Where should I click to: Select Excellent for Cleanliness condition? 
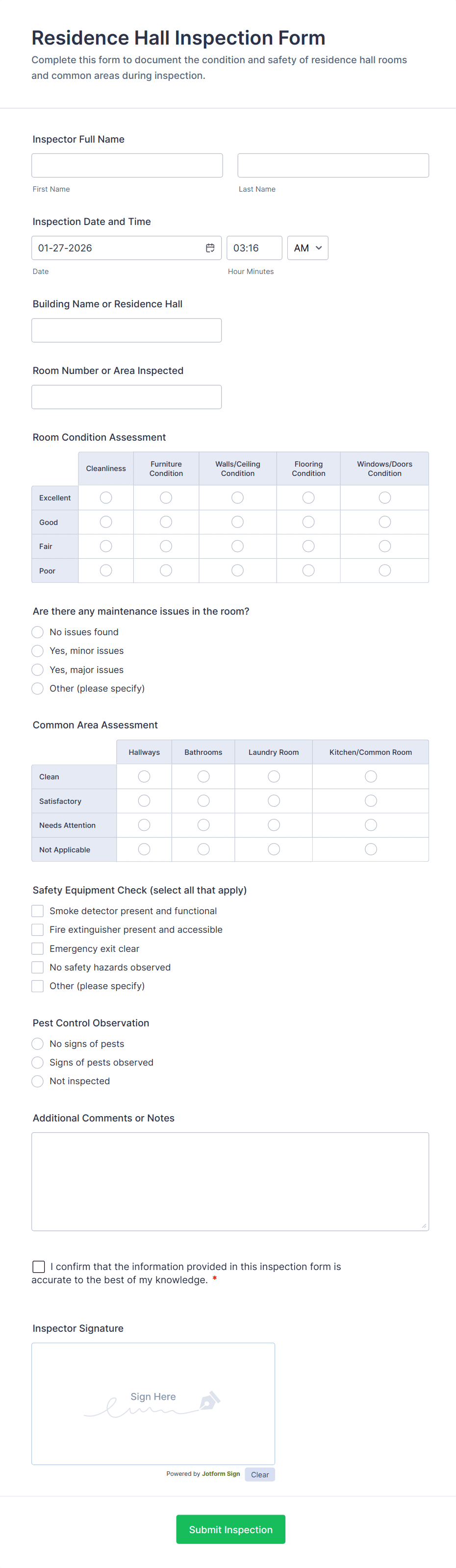point(105,498)
